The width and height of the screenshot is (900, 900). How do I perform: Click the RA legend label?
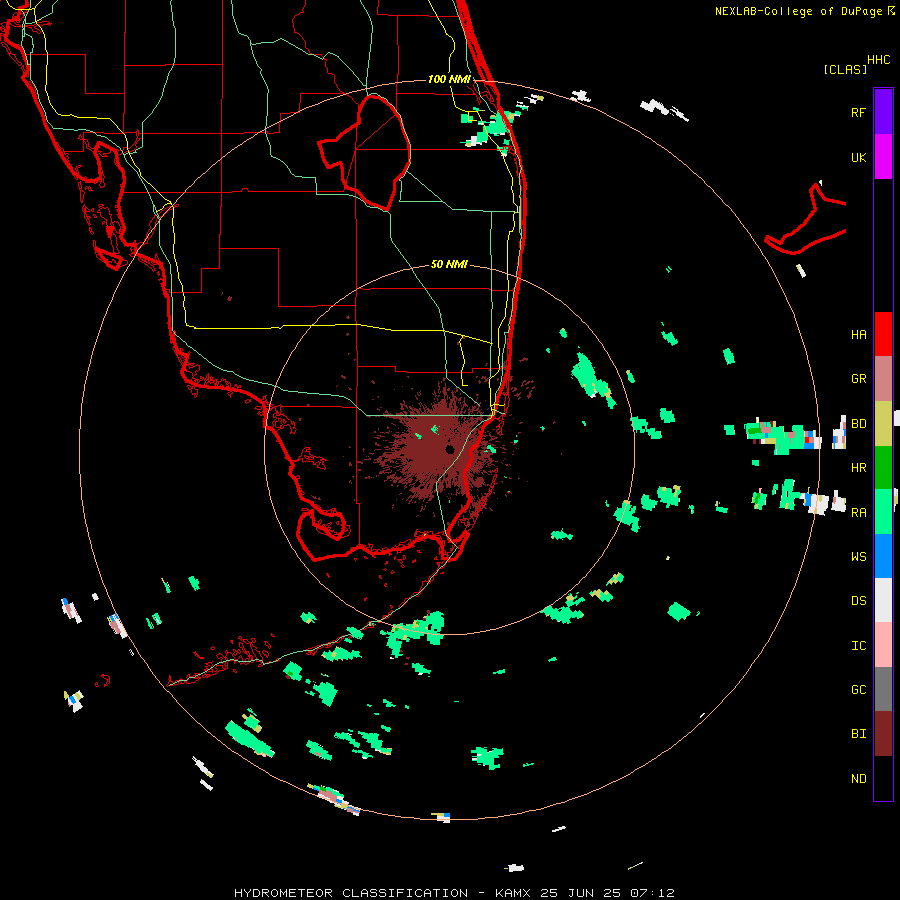[858, 513]
